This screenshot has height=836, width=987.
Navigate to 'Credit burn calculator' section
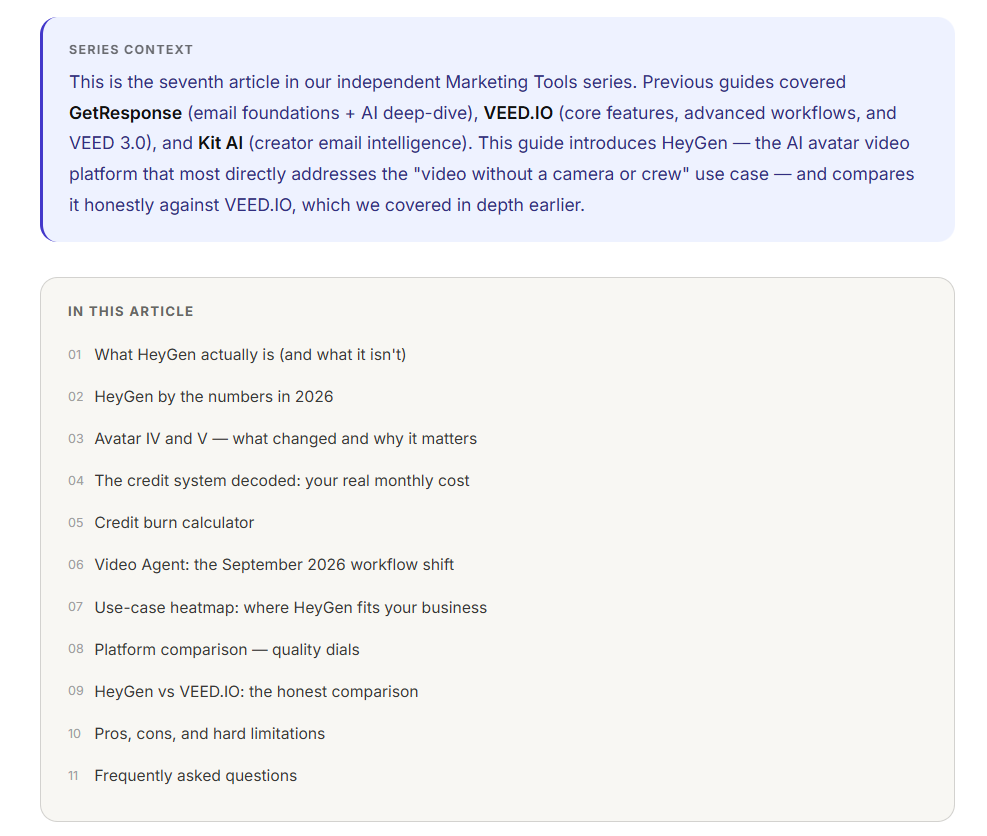(x=174, y=523)
